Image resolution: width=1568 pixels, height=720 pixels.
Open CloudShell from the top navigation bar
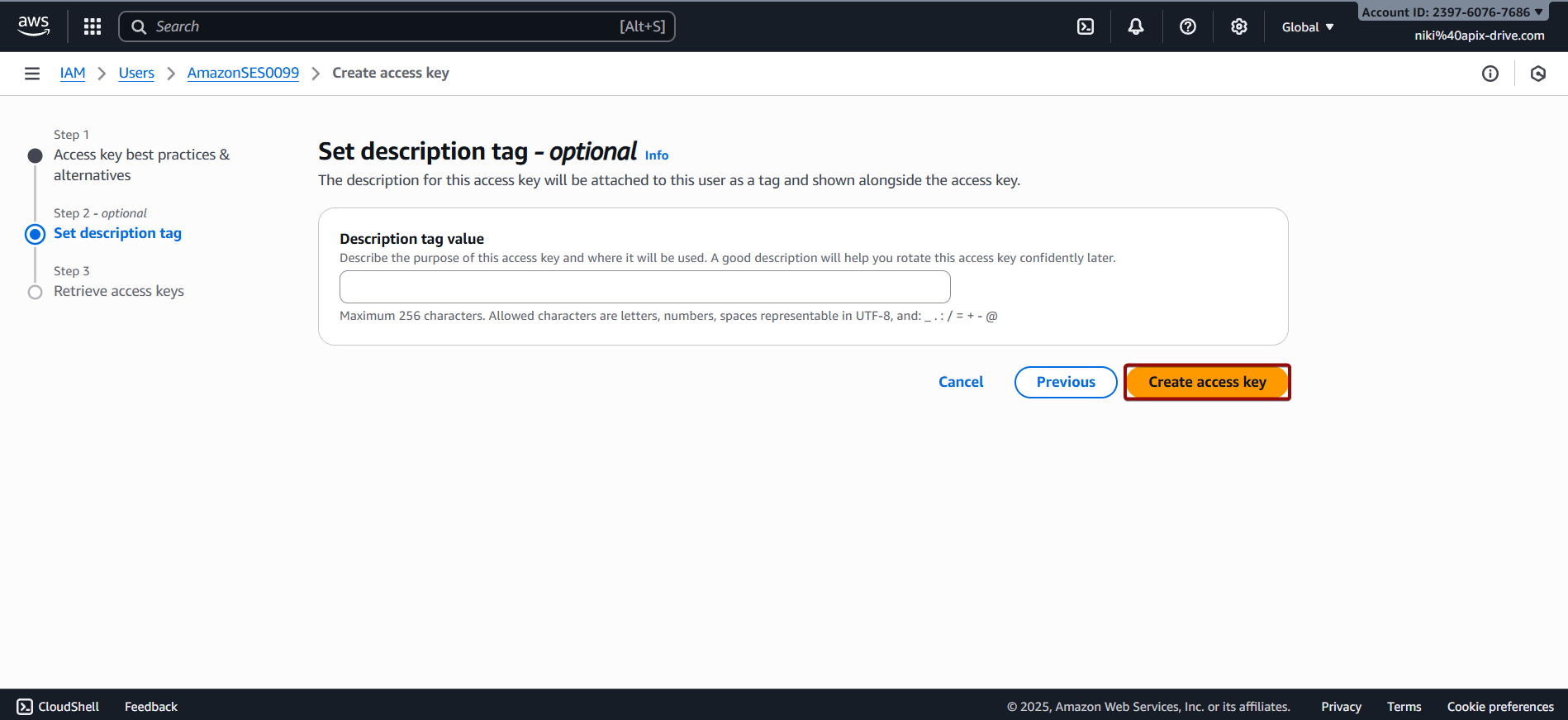click(1086, 26)
